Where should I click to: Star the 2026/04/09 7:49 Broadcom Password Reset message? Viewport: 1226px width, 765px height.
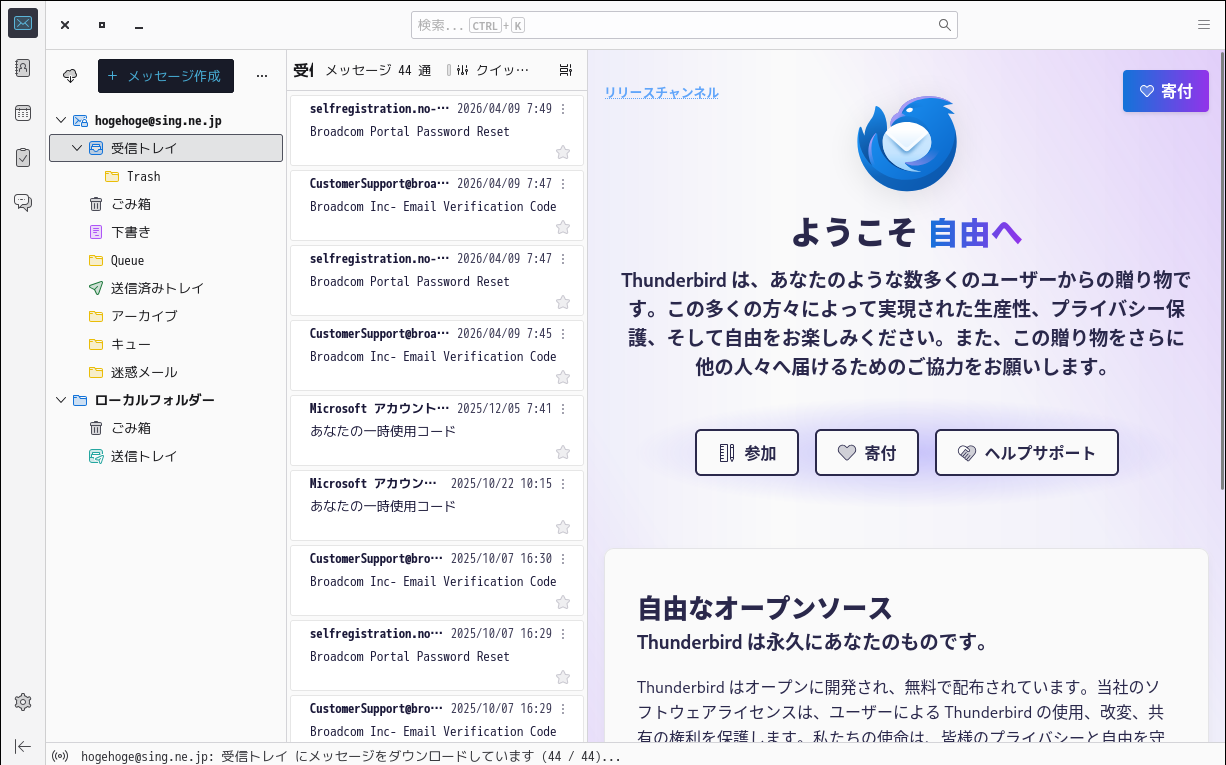[563, 152]
